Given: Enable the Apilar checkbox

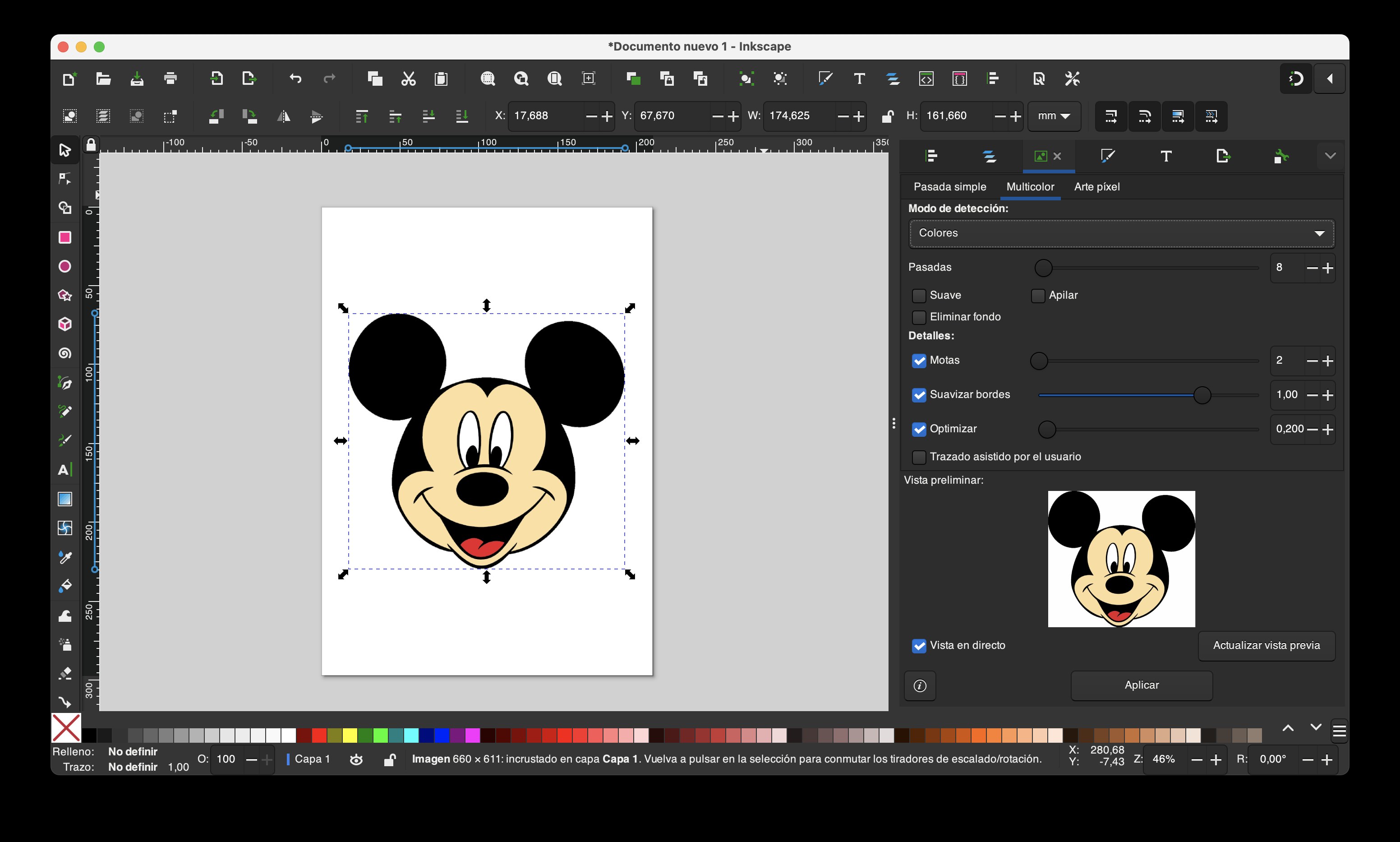Looking at the screenshot, I should (x=1038, y=296).
